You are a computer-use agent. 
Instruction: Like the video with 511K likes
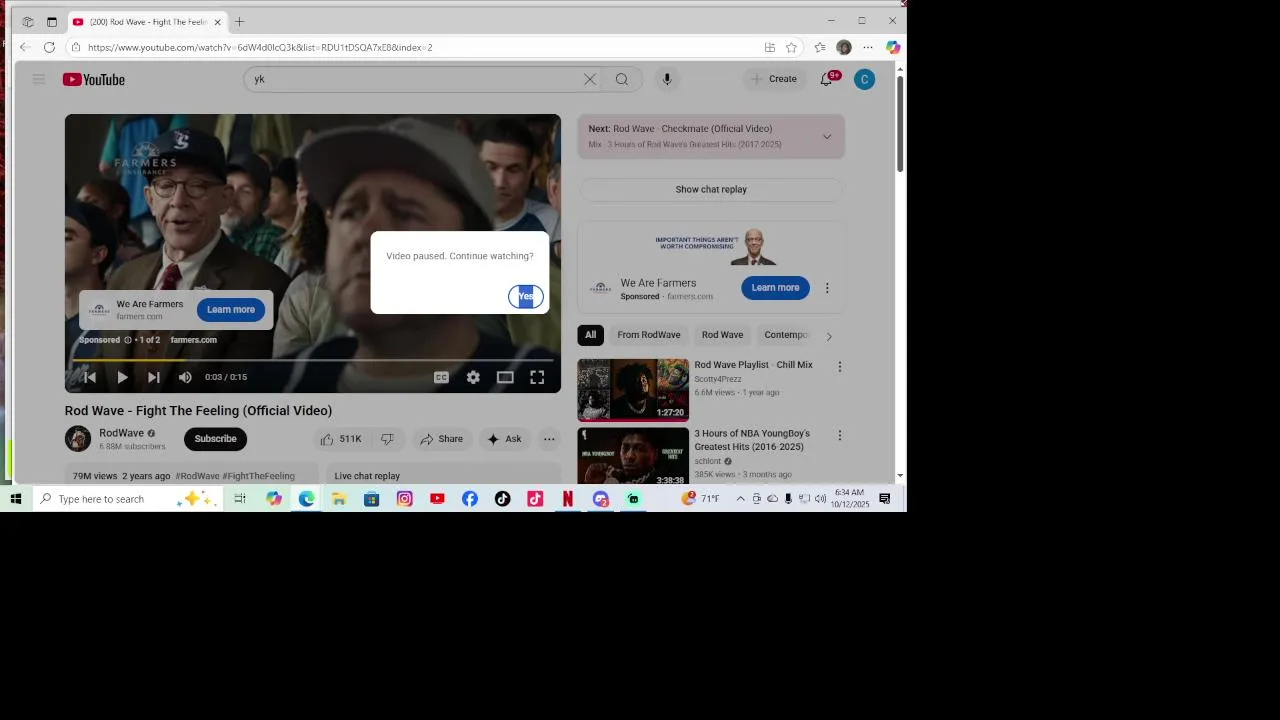click(342, 439)
